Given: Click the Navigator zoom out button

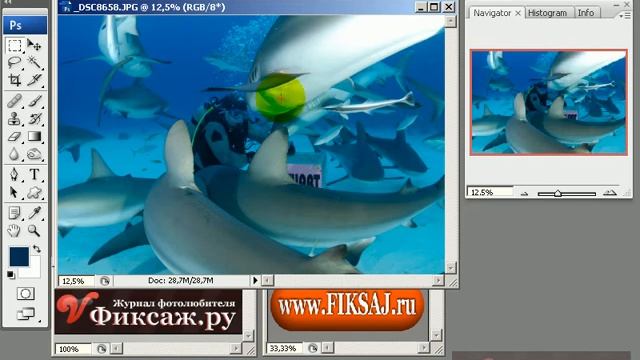Looking at the screenshot, I should [x=525, y=193].
